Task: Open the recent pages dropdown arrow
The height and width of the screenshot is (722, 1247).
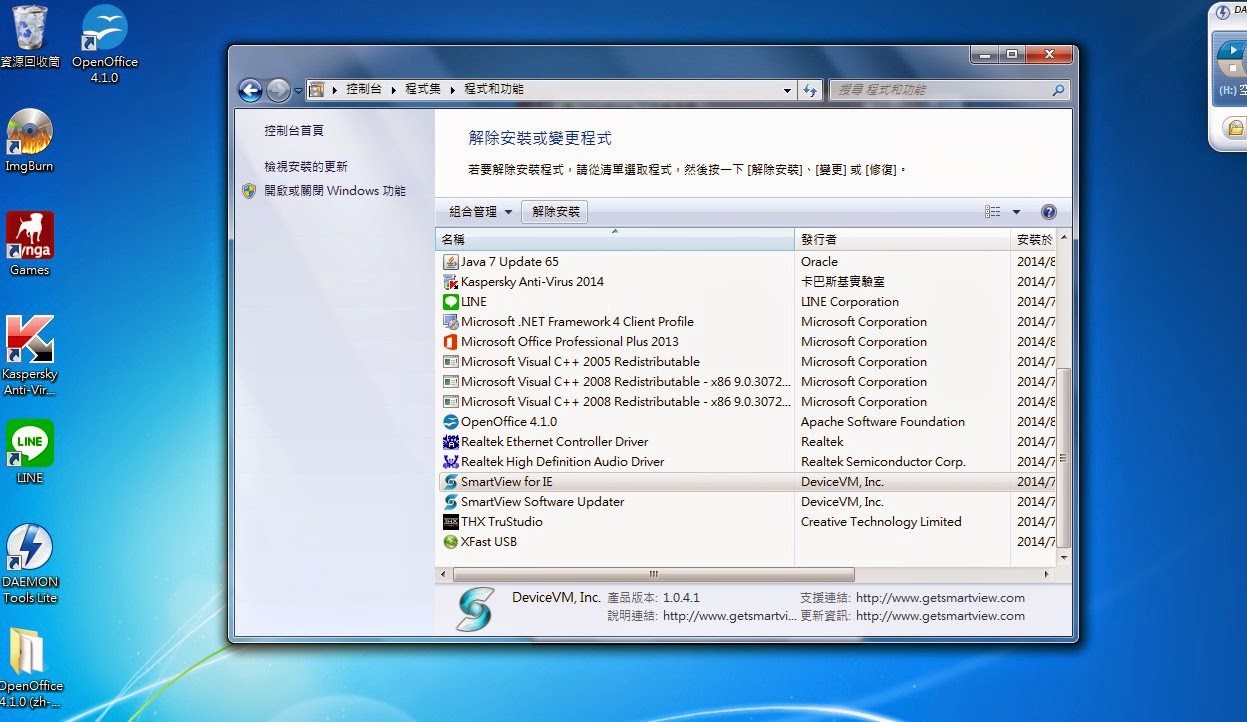Action: 298,91
